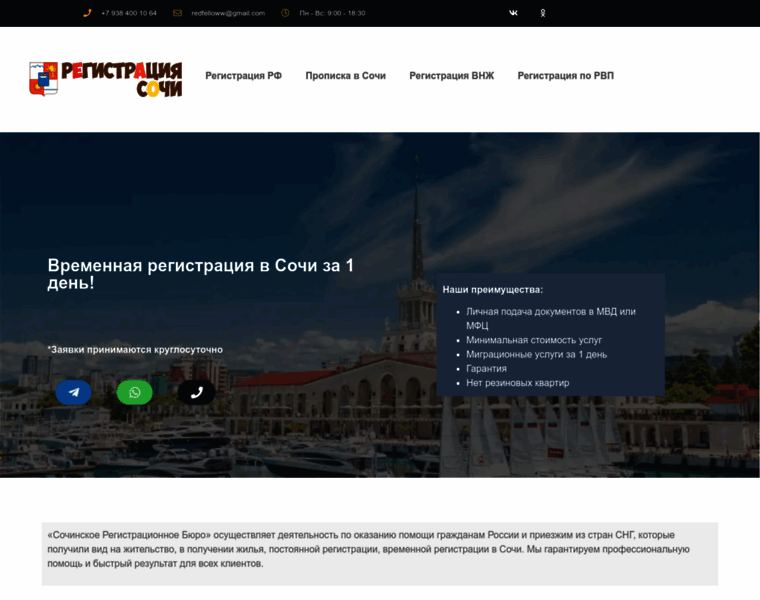Image resolution: width=760 pixels, height=600 pixels.
Task: Open Регистрация по РВП menu link
Action: click(x=565, y=76)
